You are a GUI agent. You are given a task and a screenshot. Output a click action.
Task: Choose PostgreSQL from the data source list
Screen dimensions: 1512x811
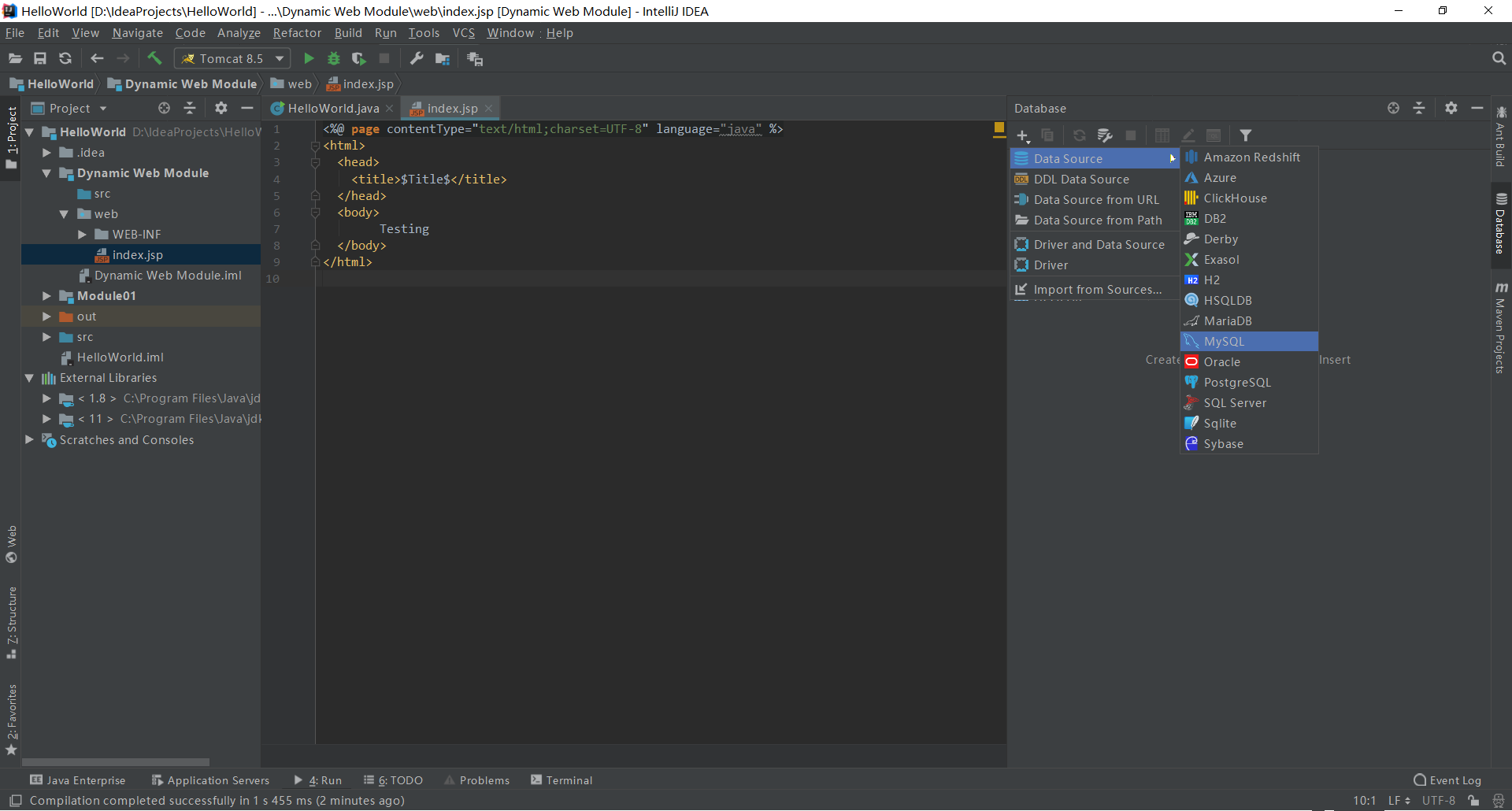click(1249, 383)
